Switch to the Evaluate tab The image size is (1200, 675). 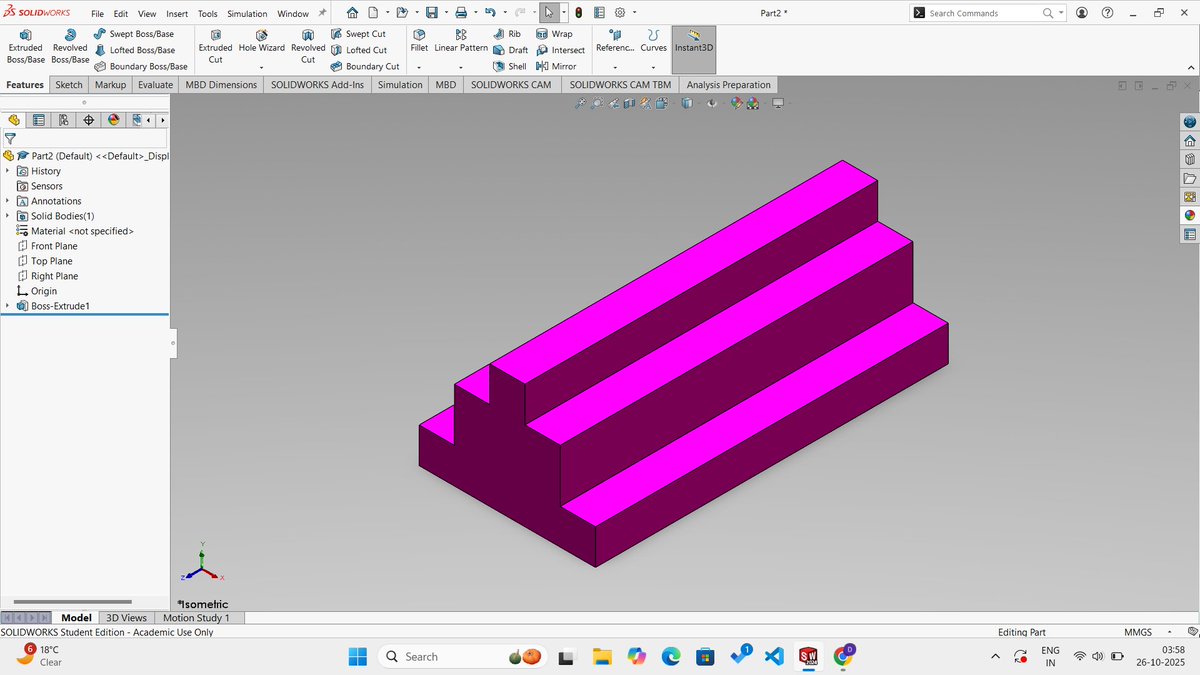(155, 85)
